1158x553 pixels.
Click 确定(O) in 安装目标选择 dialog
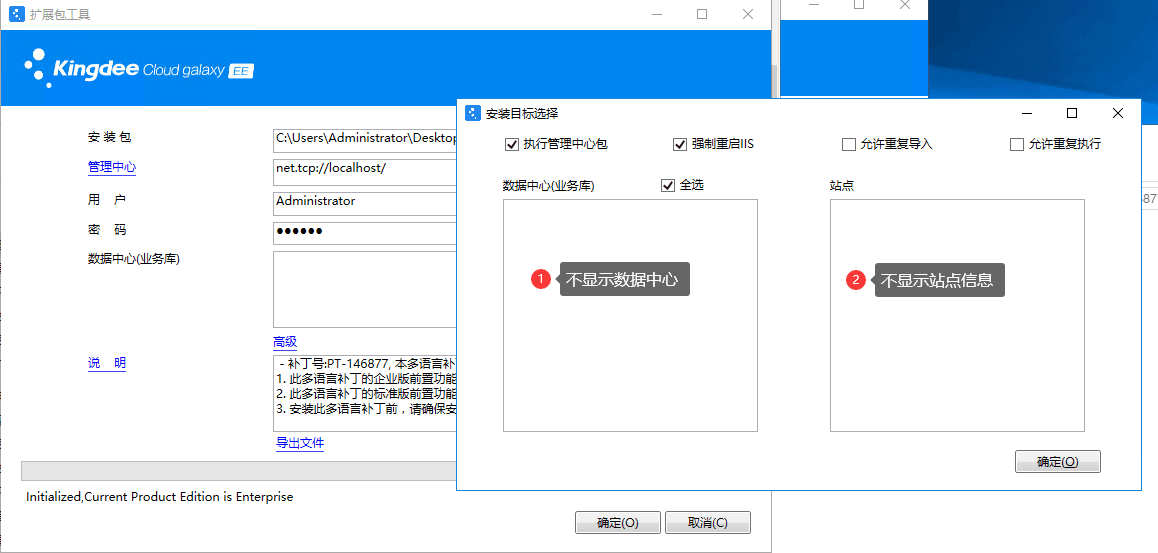coord(1057,462)
